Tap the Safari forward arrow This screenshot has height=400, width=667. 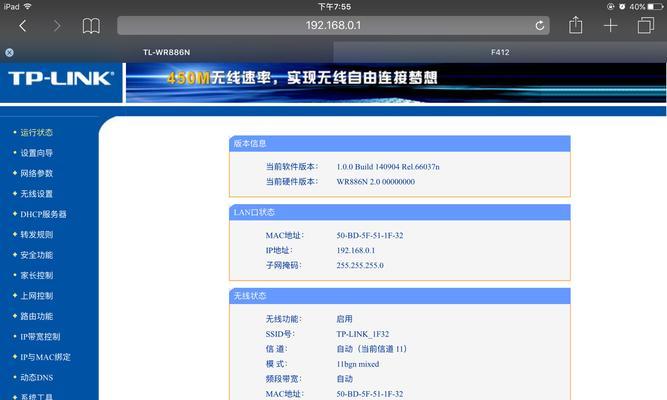[57, 26]
